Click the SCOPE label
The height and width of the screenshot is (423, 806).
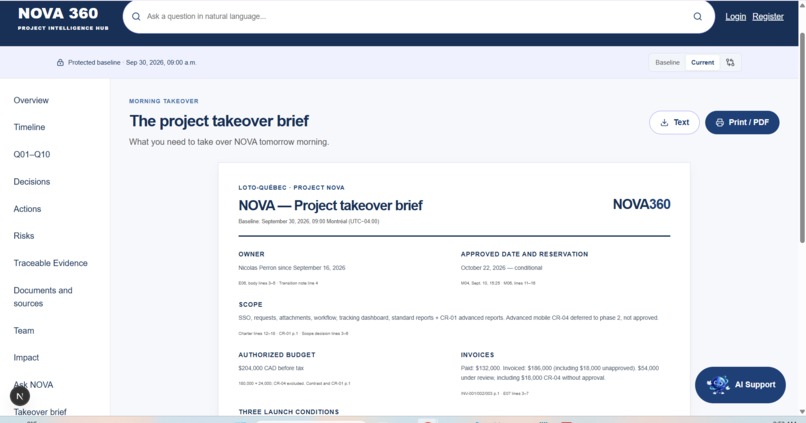(250, 304)
